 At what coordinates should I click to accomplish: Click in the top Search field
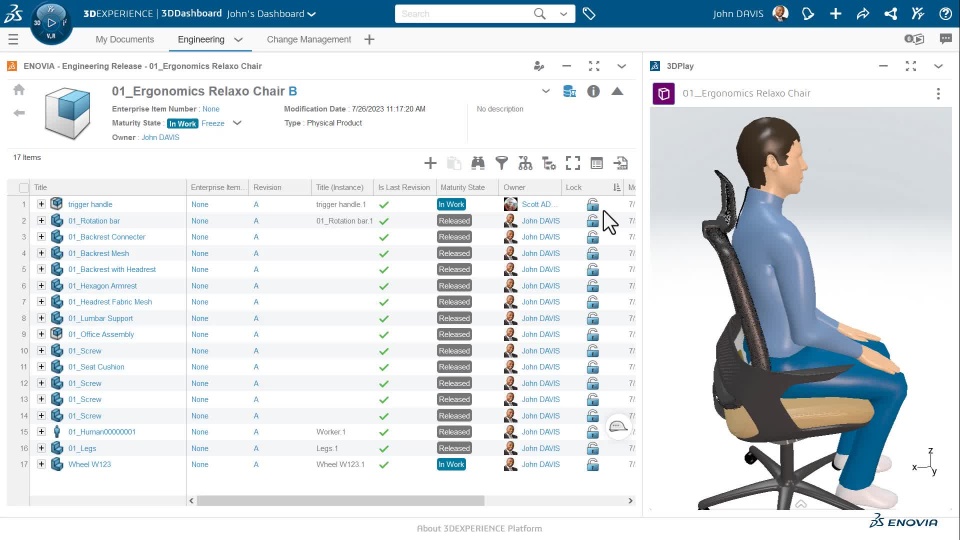click(465, 13)
